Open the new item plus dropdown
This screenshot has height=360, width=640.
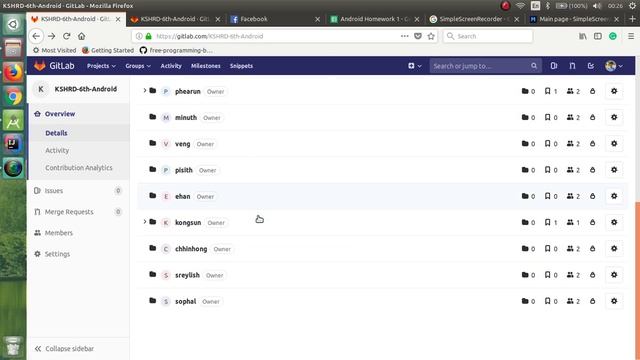pos(415,66)
